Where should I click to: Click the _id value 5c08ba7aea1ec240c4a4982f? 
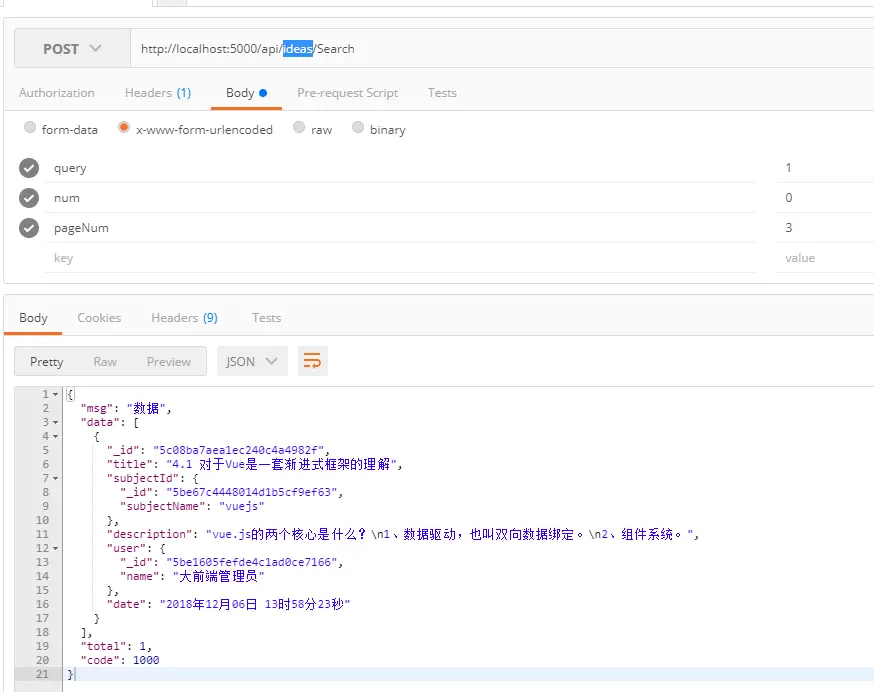pos(238,450)
